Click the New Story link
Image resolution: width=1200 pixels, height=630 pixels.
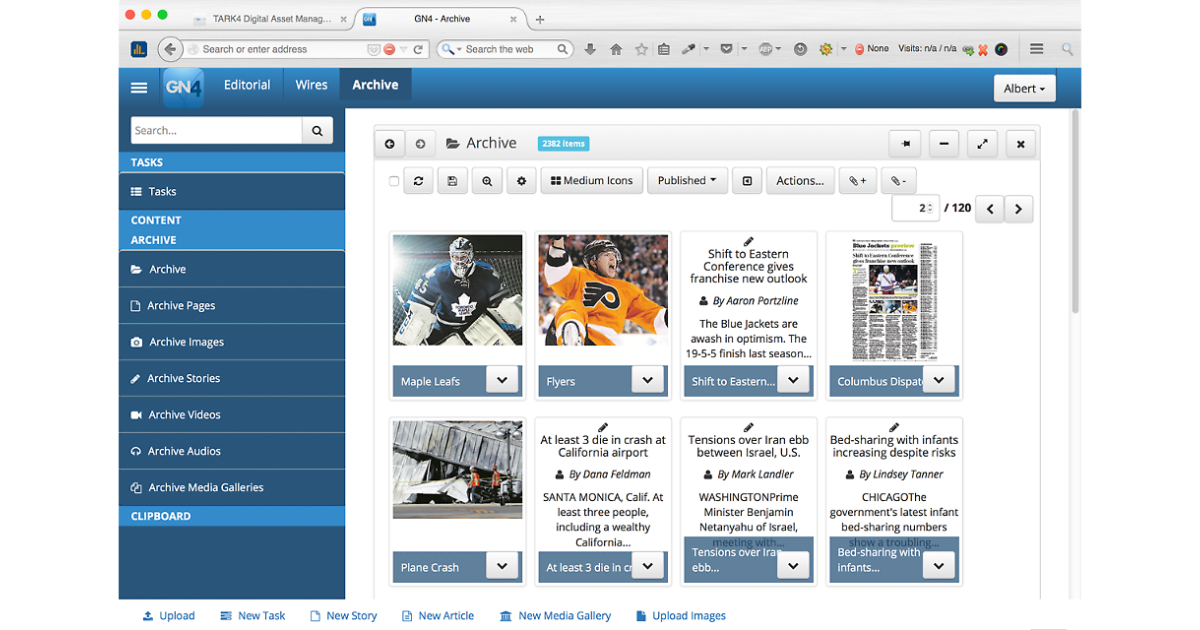(x=343, y=616)
